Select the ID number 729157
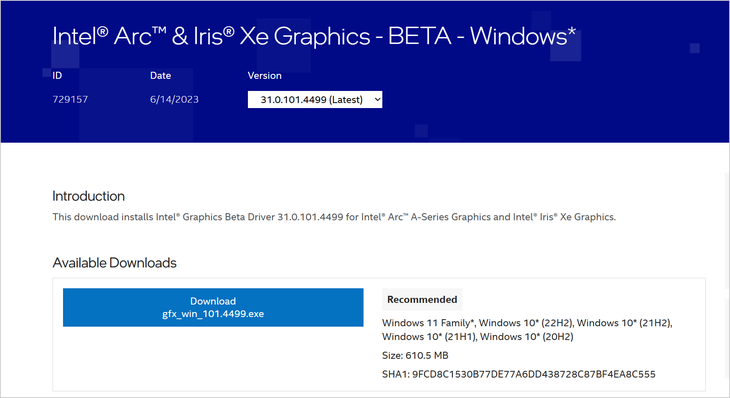This screenshot has width=730, height=398. (70, 99)
